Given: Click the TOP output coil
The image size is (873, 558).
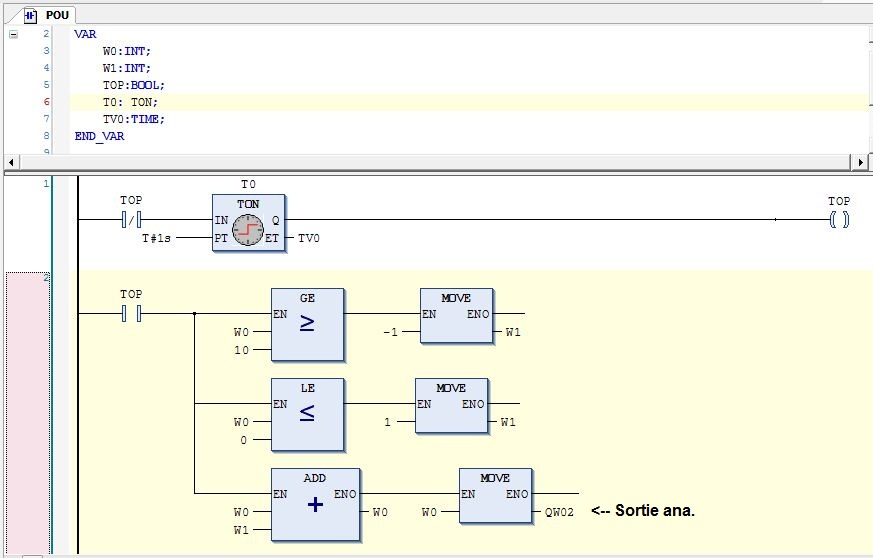Looking at the screenshot, I should [x=838, y=220].
